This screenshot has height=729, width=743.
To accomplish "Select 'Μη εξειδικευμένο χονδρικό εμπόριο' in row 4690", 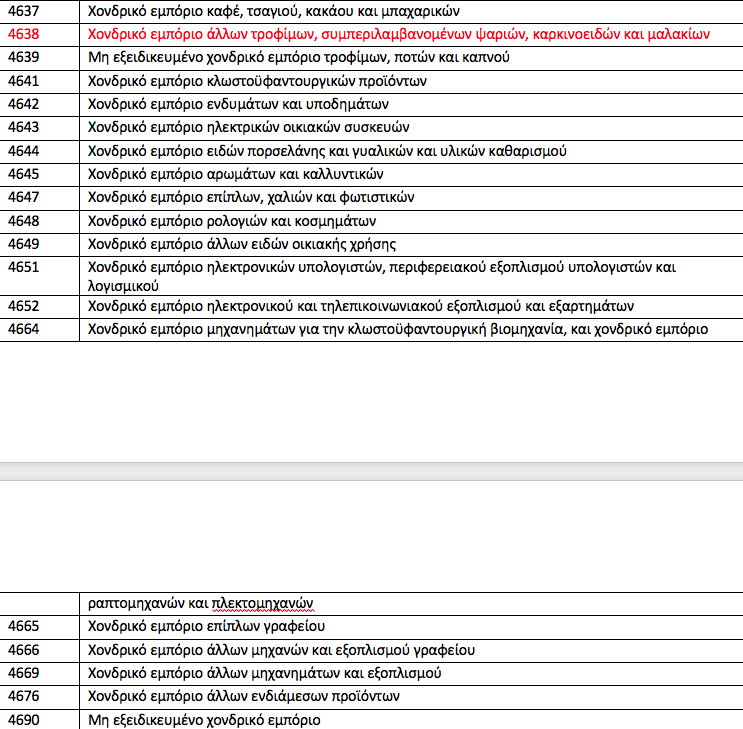I will click(x=204, y=720).
